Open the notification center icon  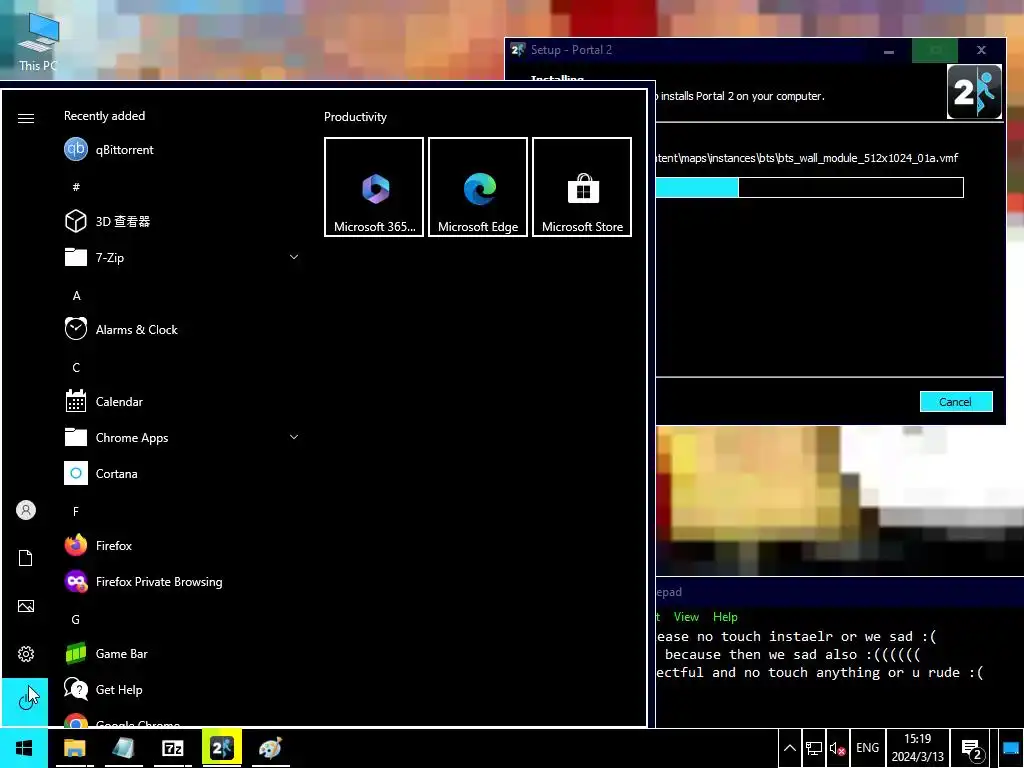[971, 749]
